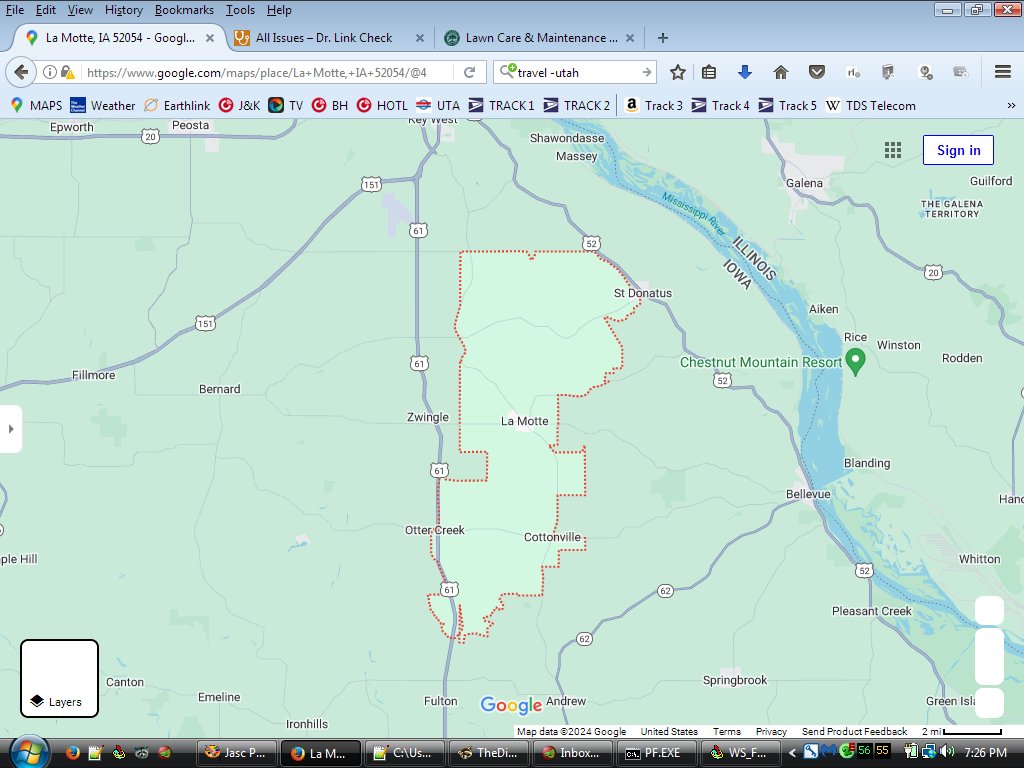Screen dimensions: 1024x768
Task: Show more bookmarks with the overflow chevron
Action: coord(1011,105)
